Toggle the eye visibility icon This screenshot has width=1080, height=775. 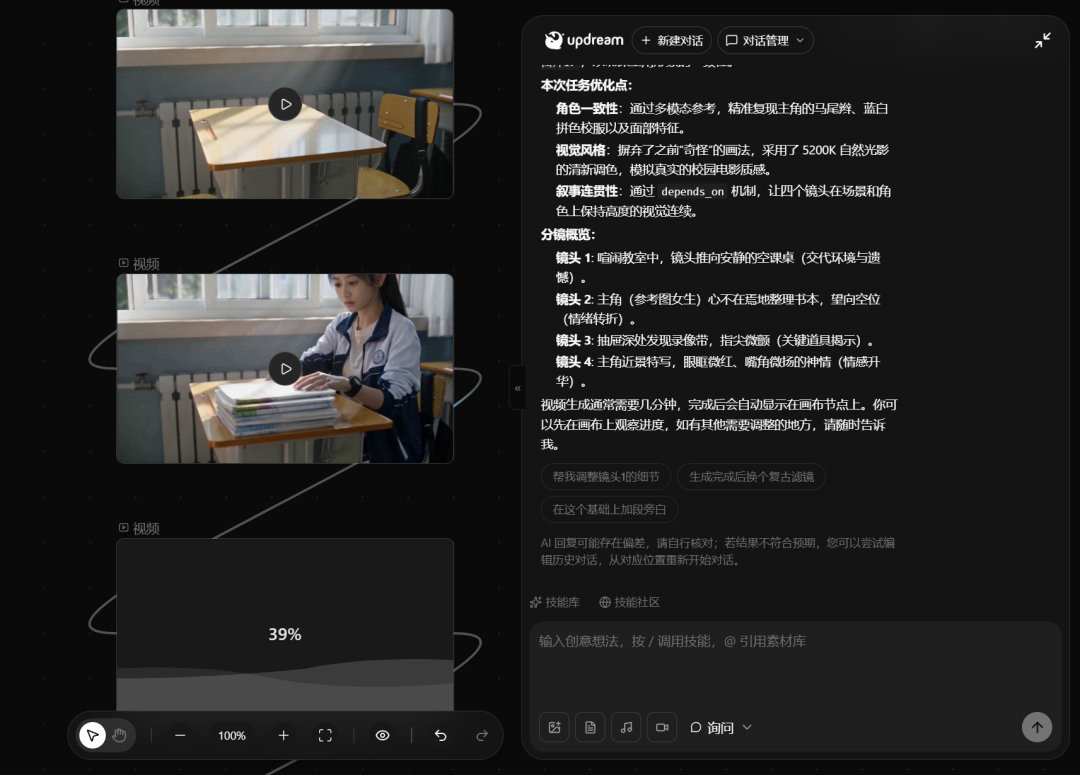pyautogui.click(x=382, y=736)
